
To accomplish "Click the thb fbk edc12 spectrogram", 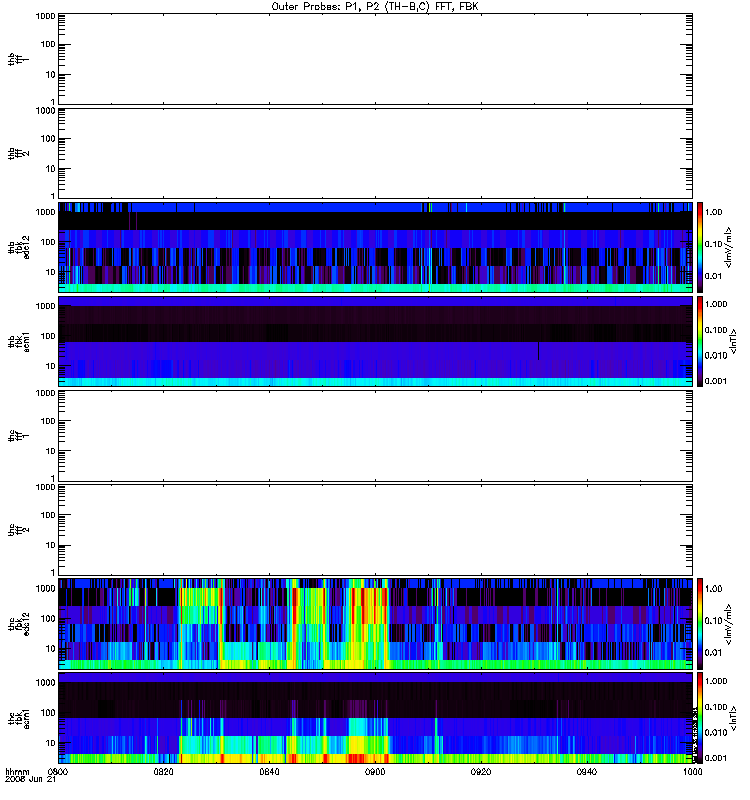I will click(x=375, y=247).
